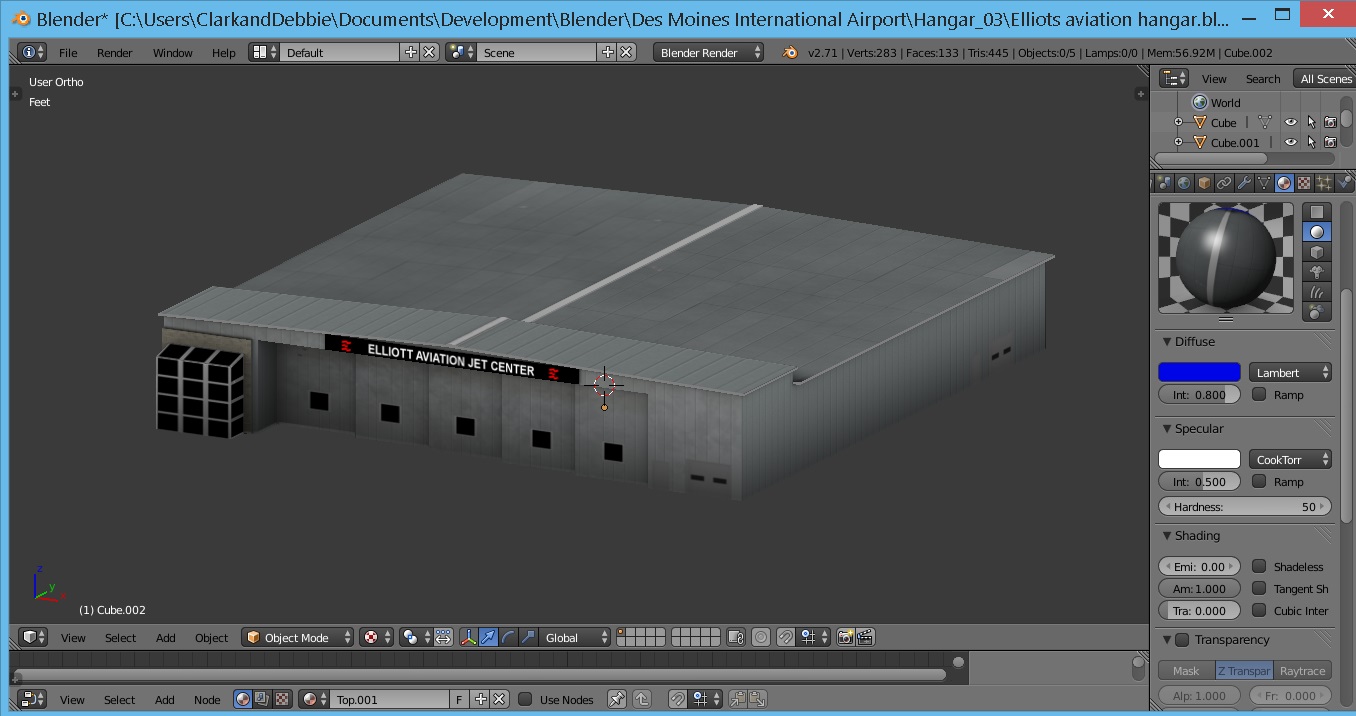This screenshot has height=716, width=1356.
Task: Toggle the Use Nodes checkbox
Action: (525, 699)
